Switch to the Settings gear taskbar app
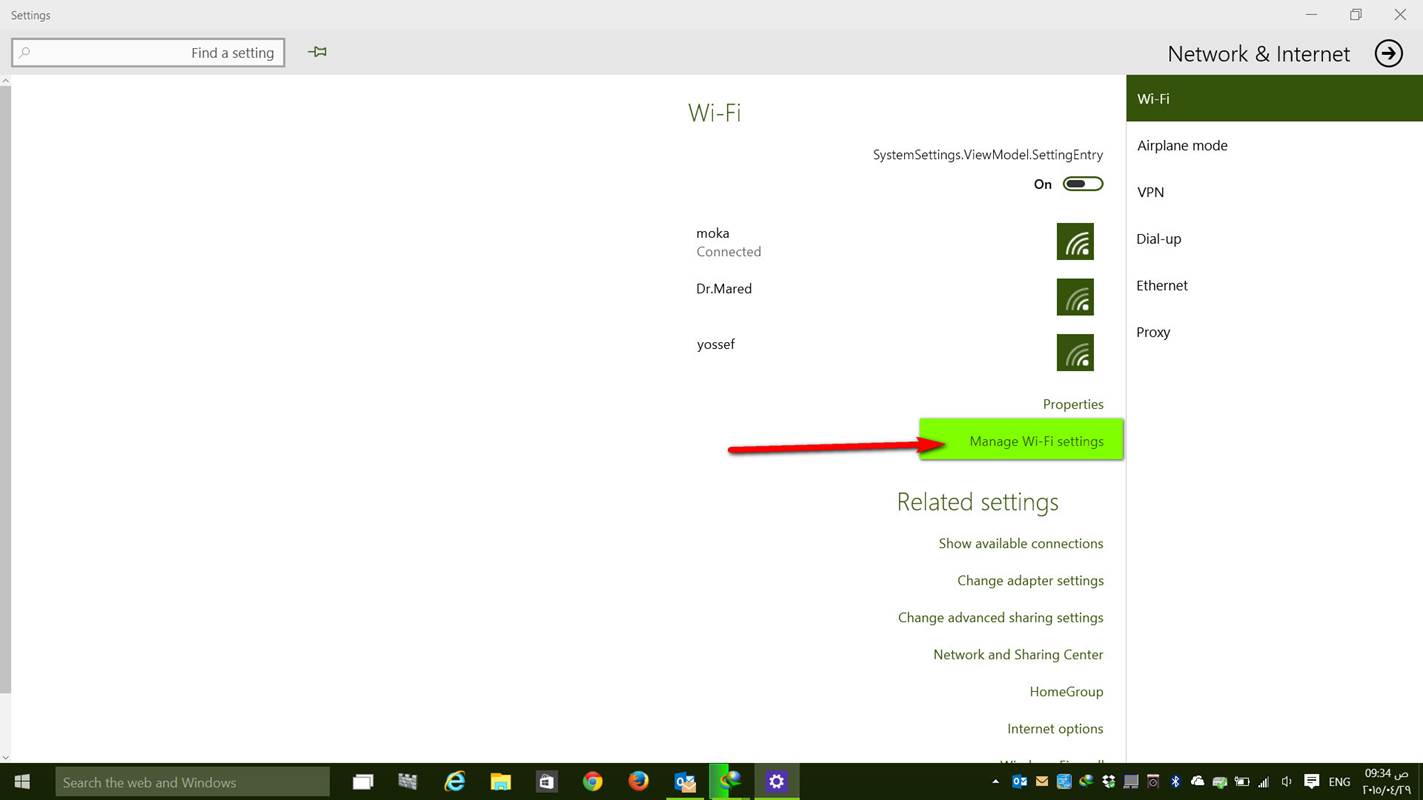This screenshot has width=1423, height=800. 777,782
